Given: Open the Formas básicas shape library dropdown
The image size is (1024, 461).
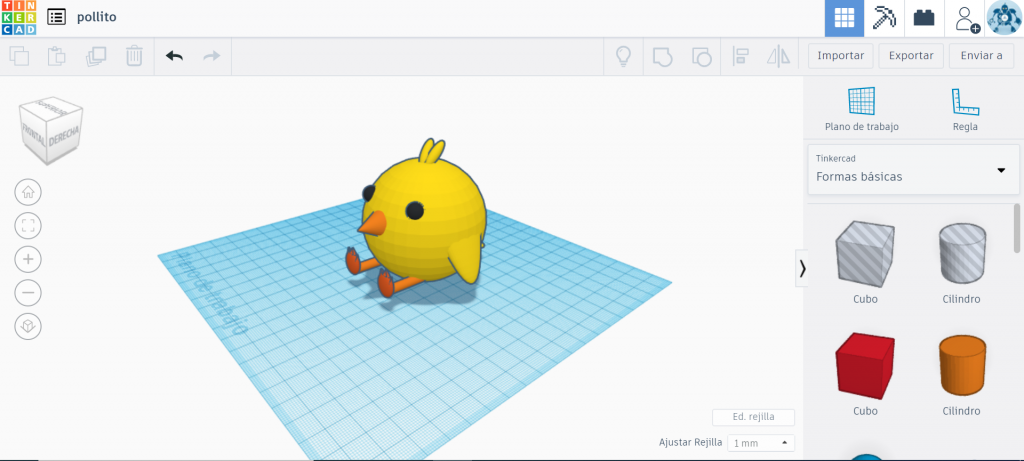Looking at the screenshot, I should coord(914,169).
